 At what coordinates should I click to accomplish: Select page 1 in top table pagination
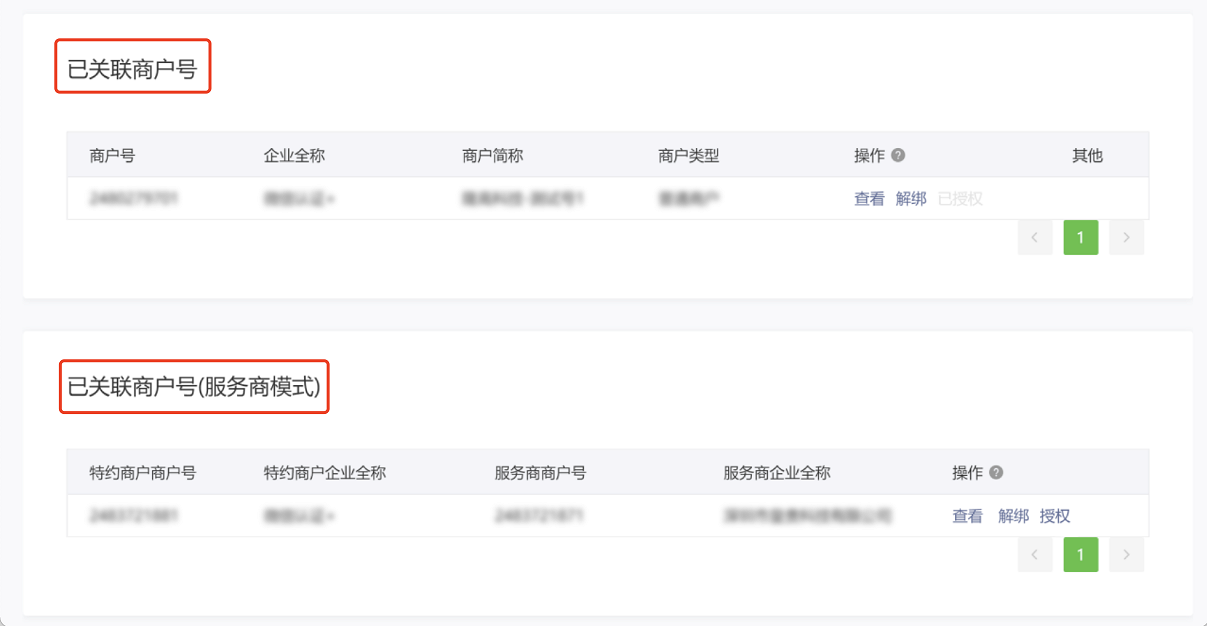pos(1081,238)
